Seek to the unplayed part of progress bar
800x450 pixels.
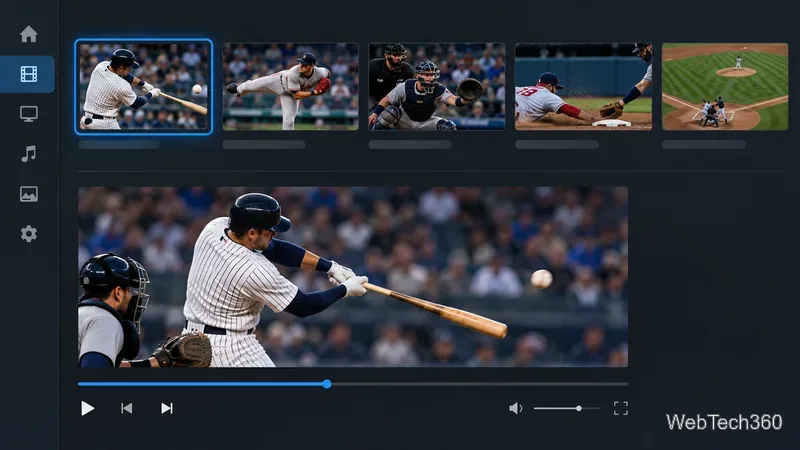(x=480, y=384)
